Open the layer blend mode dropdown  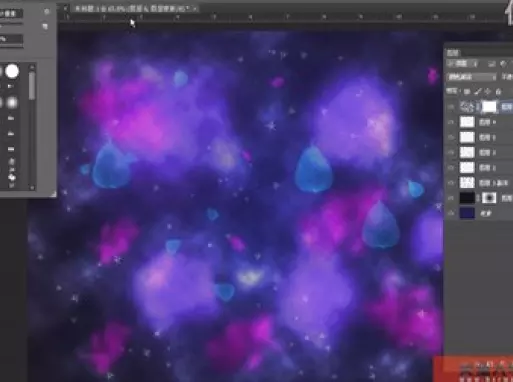(471, 77)
